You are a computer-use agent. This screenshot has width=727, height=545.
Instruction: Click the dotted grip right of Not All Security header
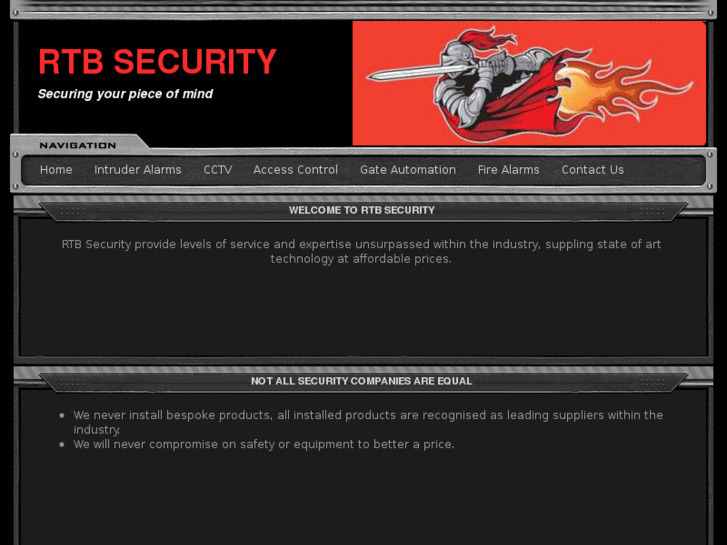tap(652, 382)
